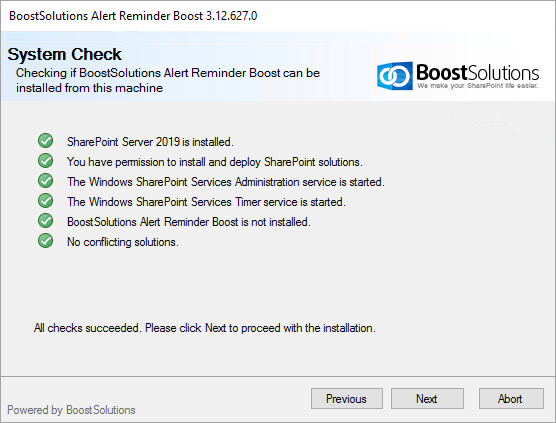Click the window title BoostSolutions Alert Reminder Boost
Screen dimensions: 556x423
(x=133, y=16)
